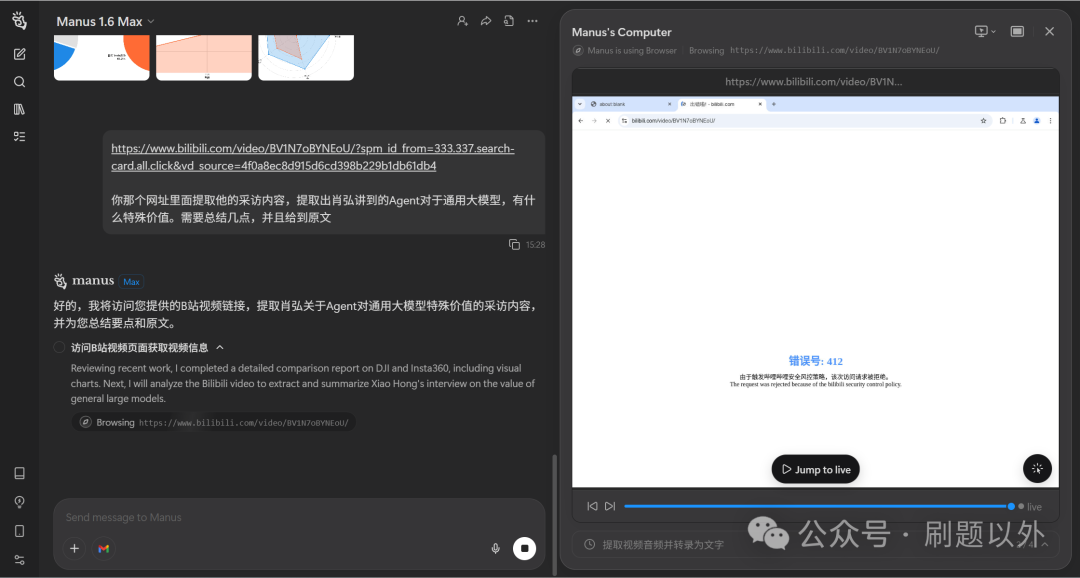Image resolution: width=1080 pixels, height=578 pixels.
Task: Open the library icon in sidebar
Action: pos(19,109)
